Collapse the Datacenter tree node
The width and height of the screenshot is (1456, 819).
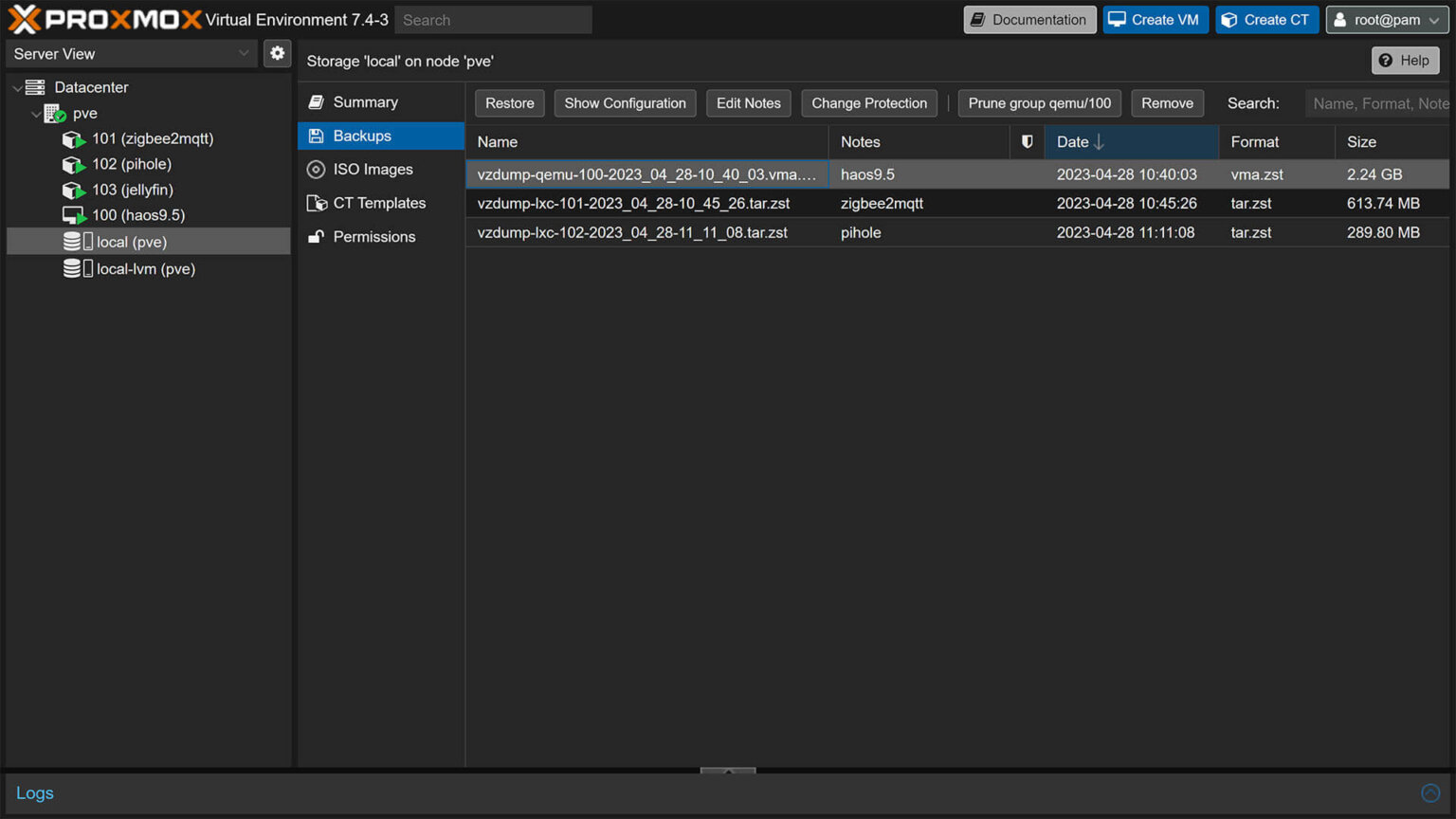coord(17,86)
